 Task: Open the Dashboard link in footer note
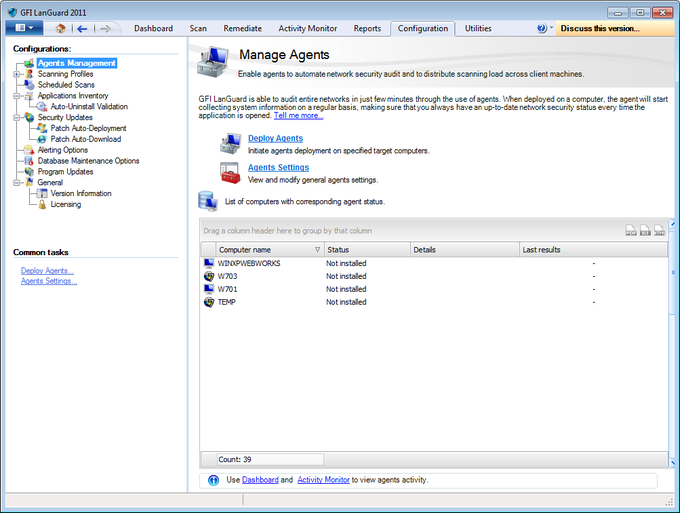coord(260,480)
